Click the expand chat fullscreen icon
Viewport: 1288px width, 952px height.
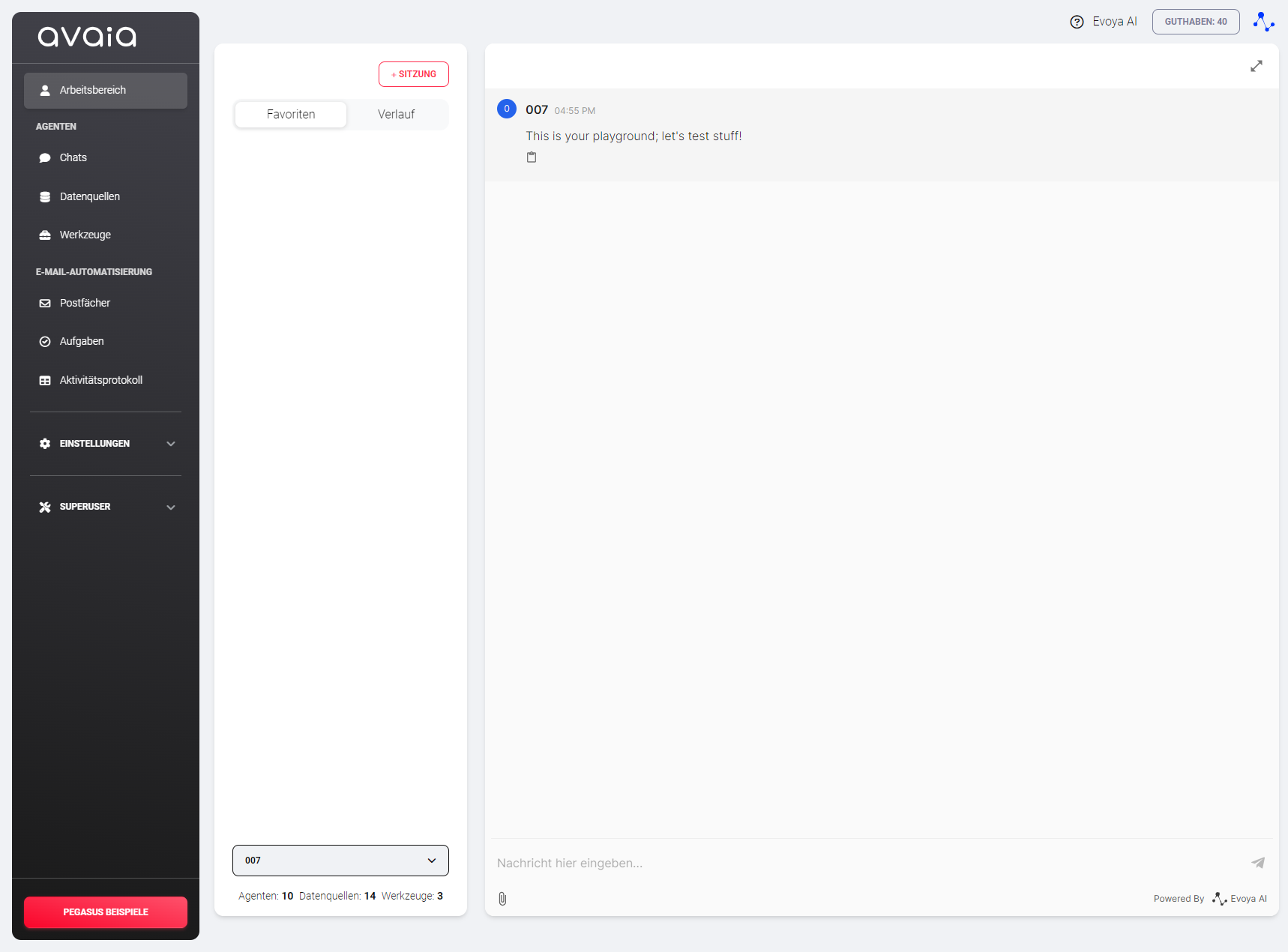point(1257,66)
